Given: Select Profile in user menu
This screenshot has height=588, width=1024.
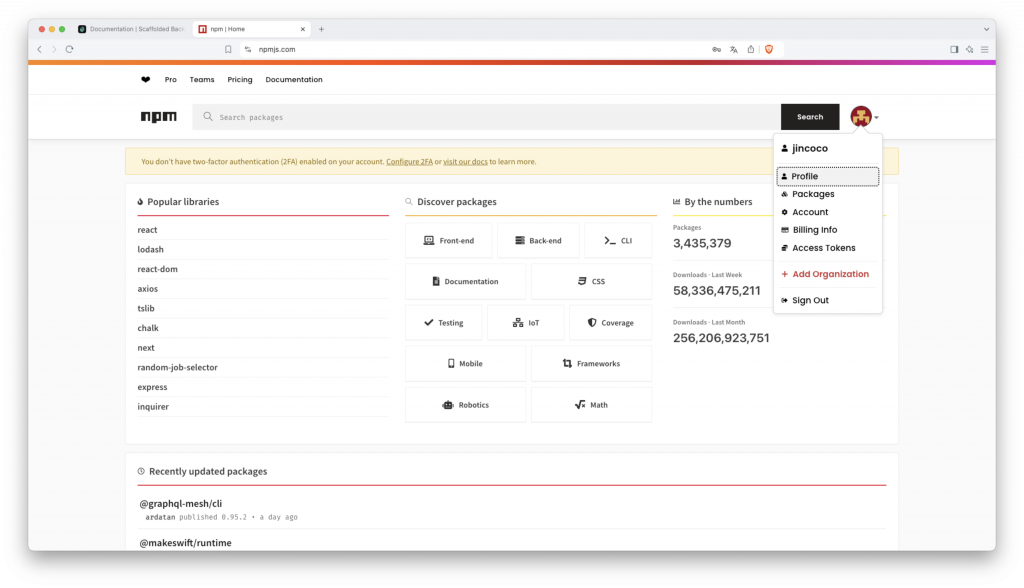Looking at the screenshot, I should pyautogui.click(x=827, y=176).
